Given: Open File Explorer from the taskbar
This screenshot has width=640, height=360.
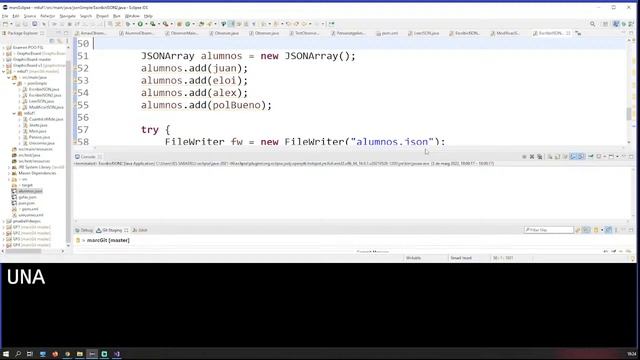Looking at the screenshot, I should point(80,354).
